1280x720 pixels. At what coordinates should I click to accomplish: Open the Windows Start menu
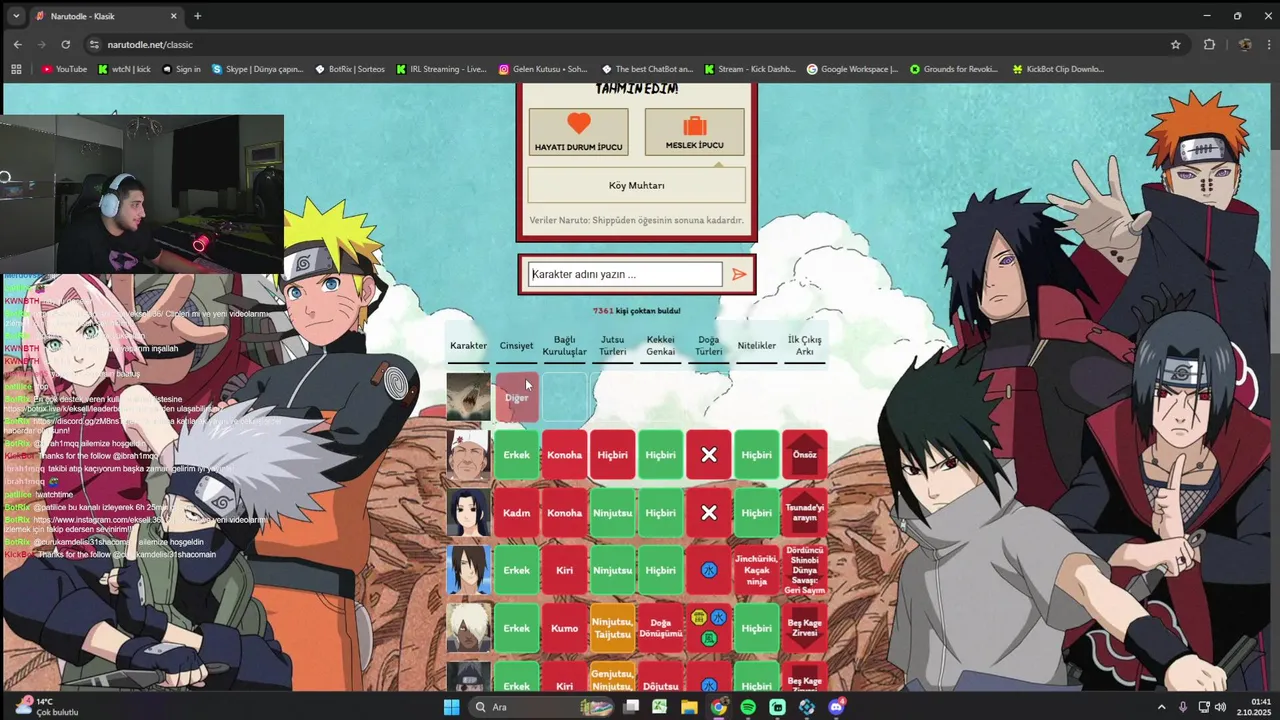tap(451, 707)
